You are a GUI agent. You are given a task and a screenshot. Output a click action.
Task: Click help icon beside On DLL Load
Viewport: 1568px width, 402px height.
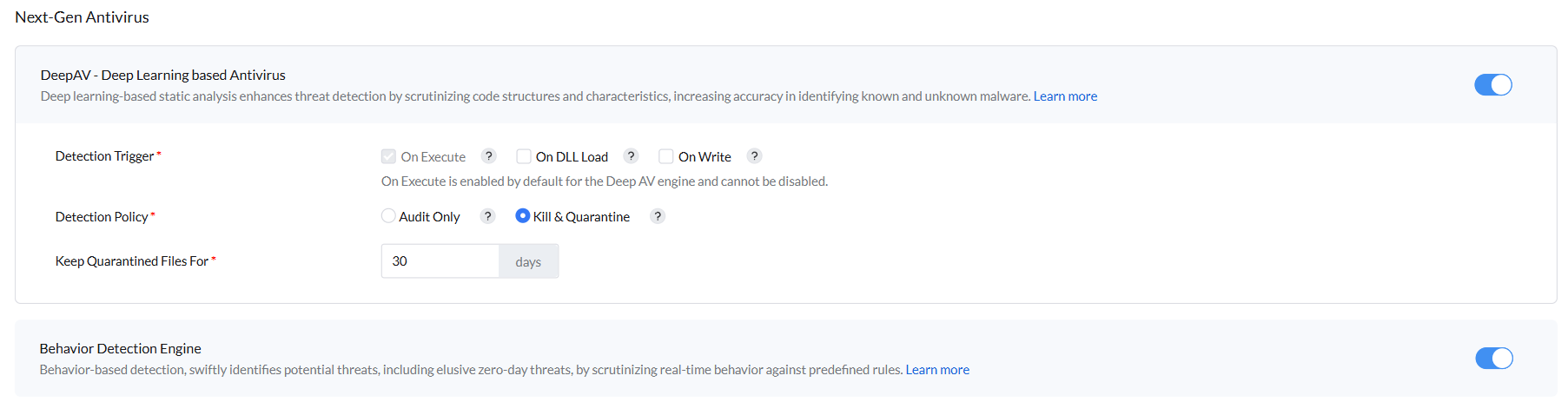pyautogui.click(x=632, y=156)
